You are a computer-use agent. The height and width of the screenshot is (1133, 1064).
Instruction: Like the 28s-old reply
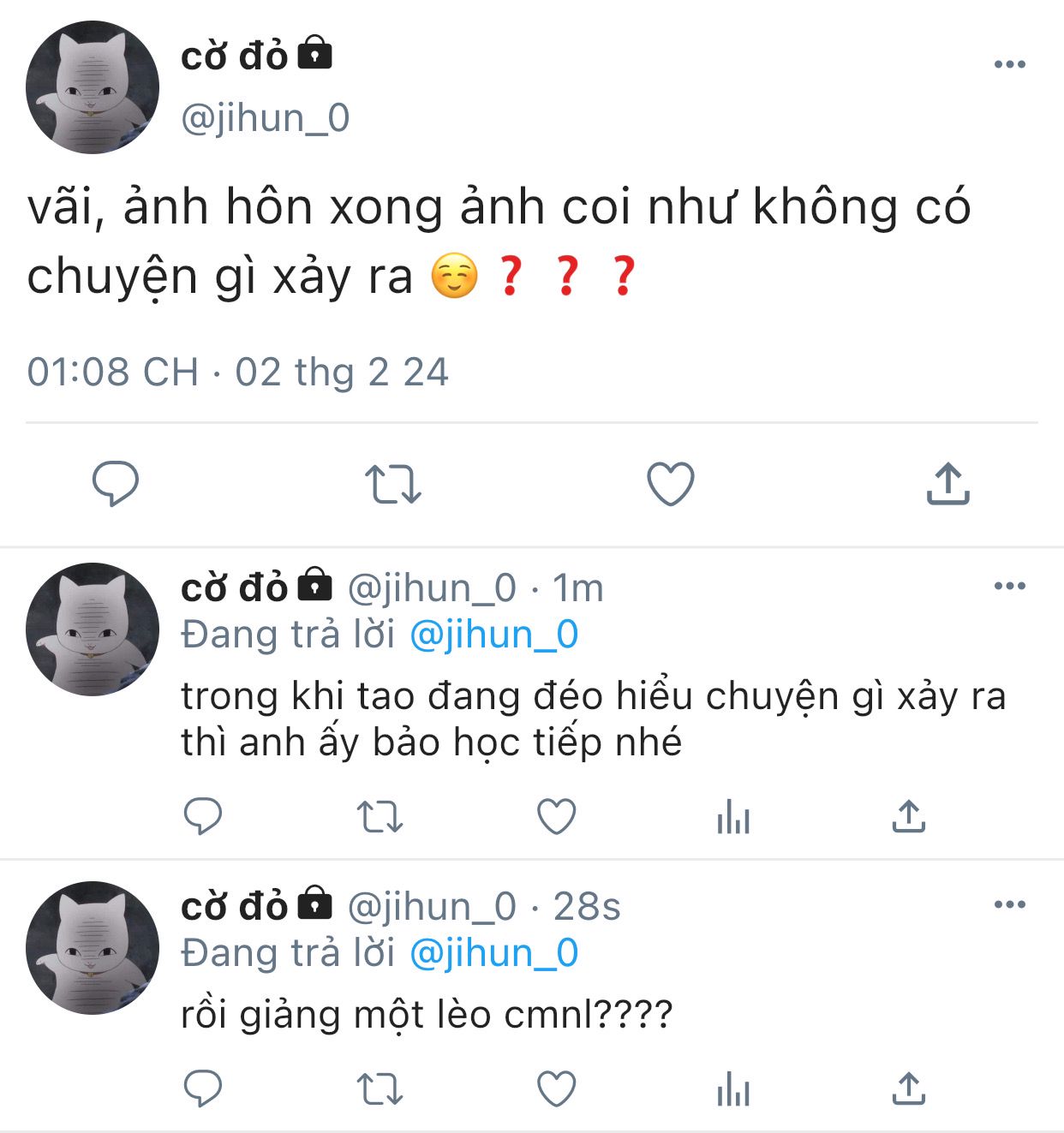pyautogui.click(x=556, y=1088)
